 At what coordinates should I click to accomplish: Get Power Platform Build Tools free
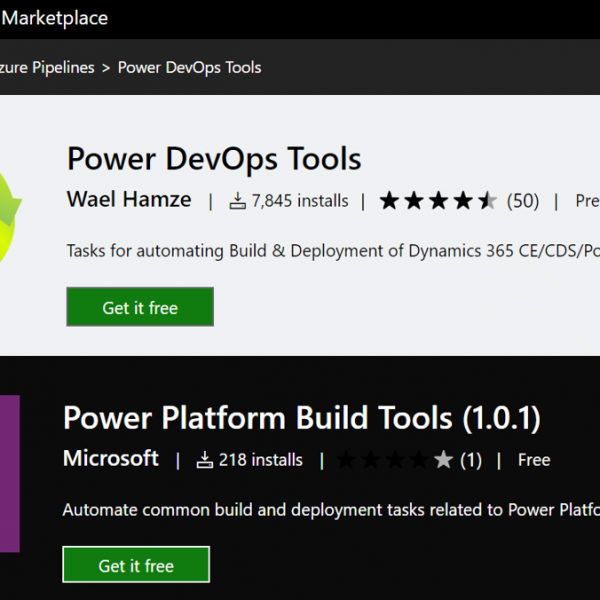tap(136, 565)
